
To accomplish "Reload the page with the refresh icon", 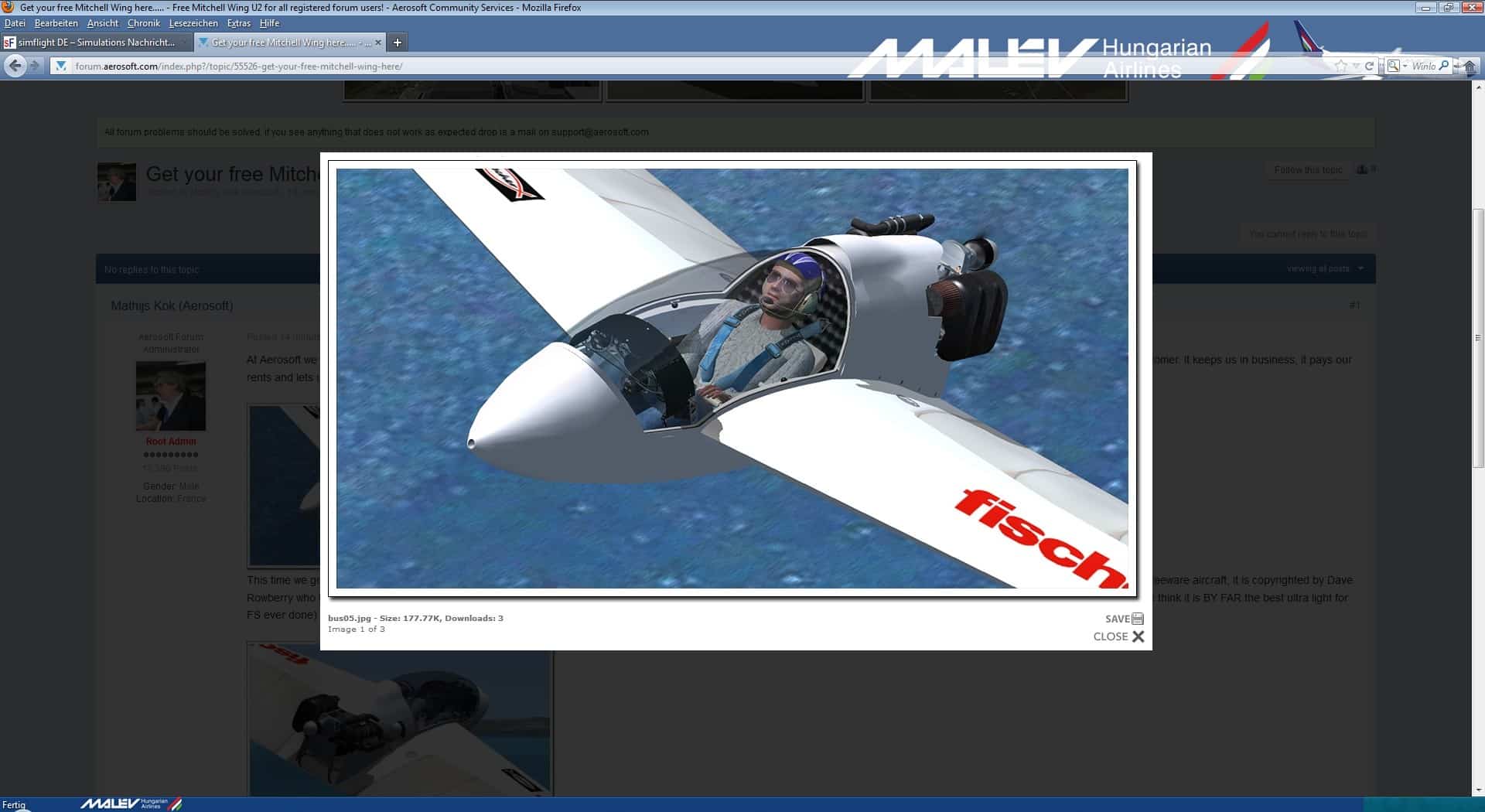I will 1369,67.
